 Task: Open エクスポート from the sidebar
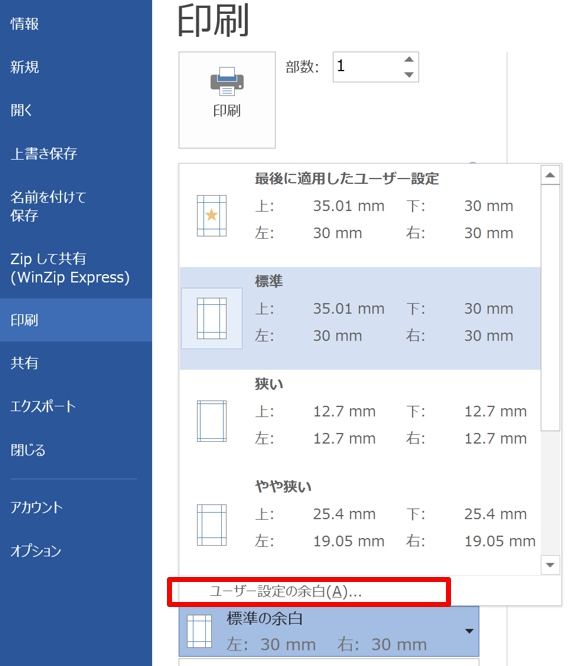pos(43,406)
